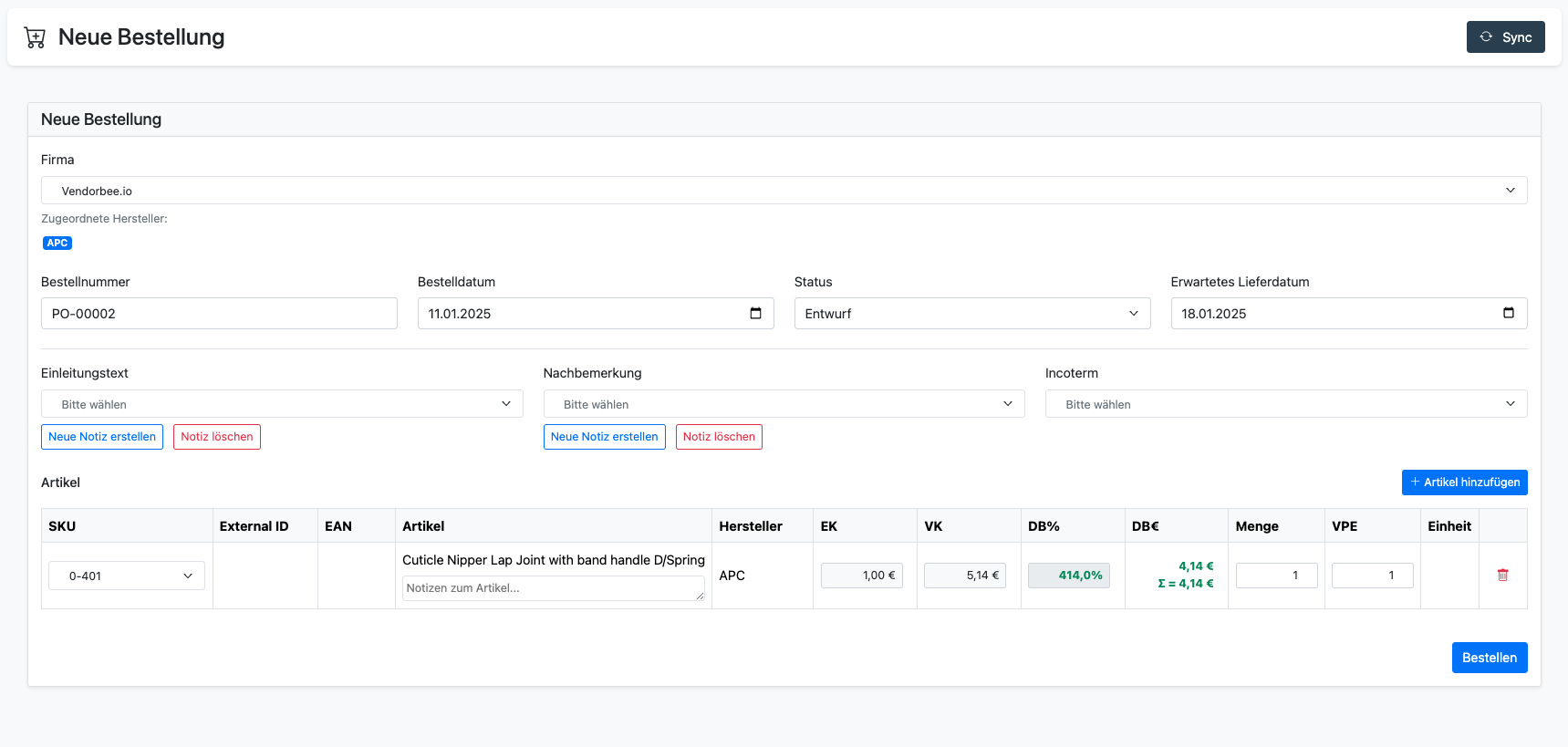Click the DB% field showing 414,0%
Viewport: 1568px width, 747px height.
click(1069, 576)
